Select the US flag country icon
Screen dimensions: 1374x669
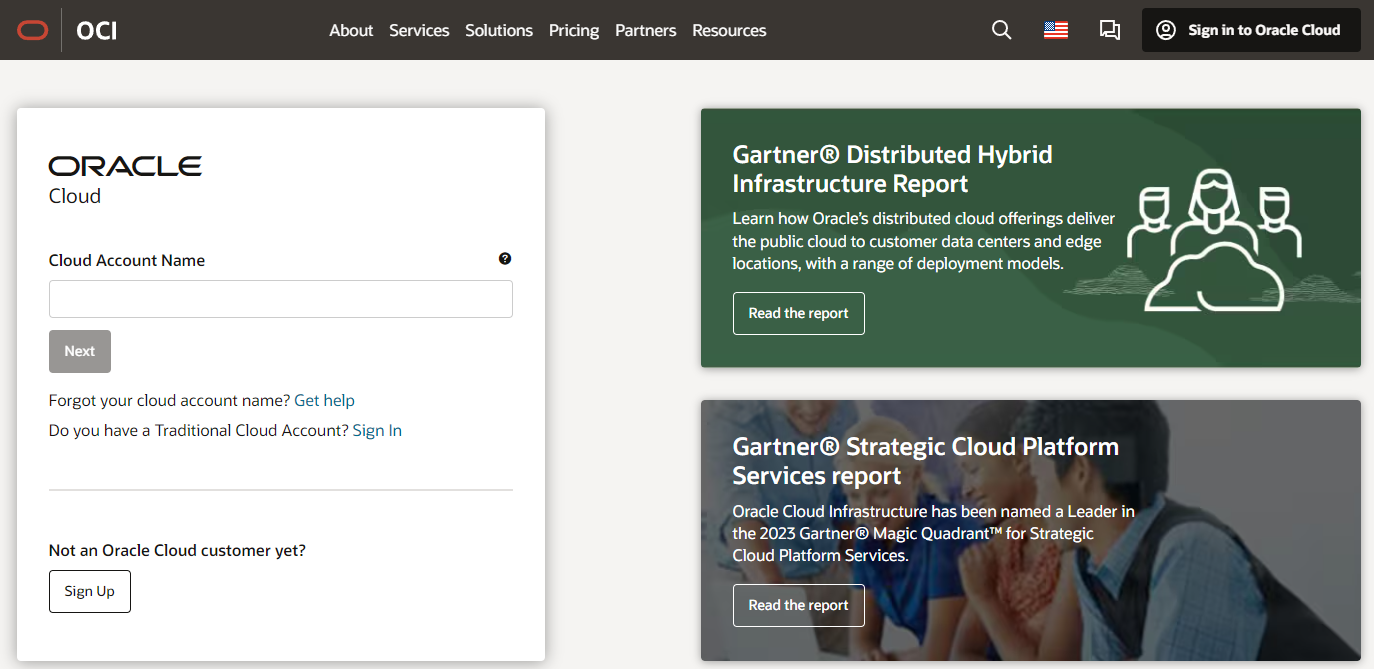[1055, 30]
